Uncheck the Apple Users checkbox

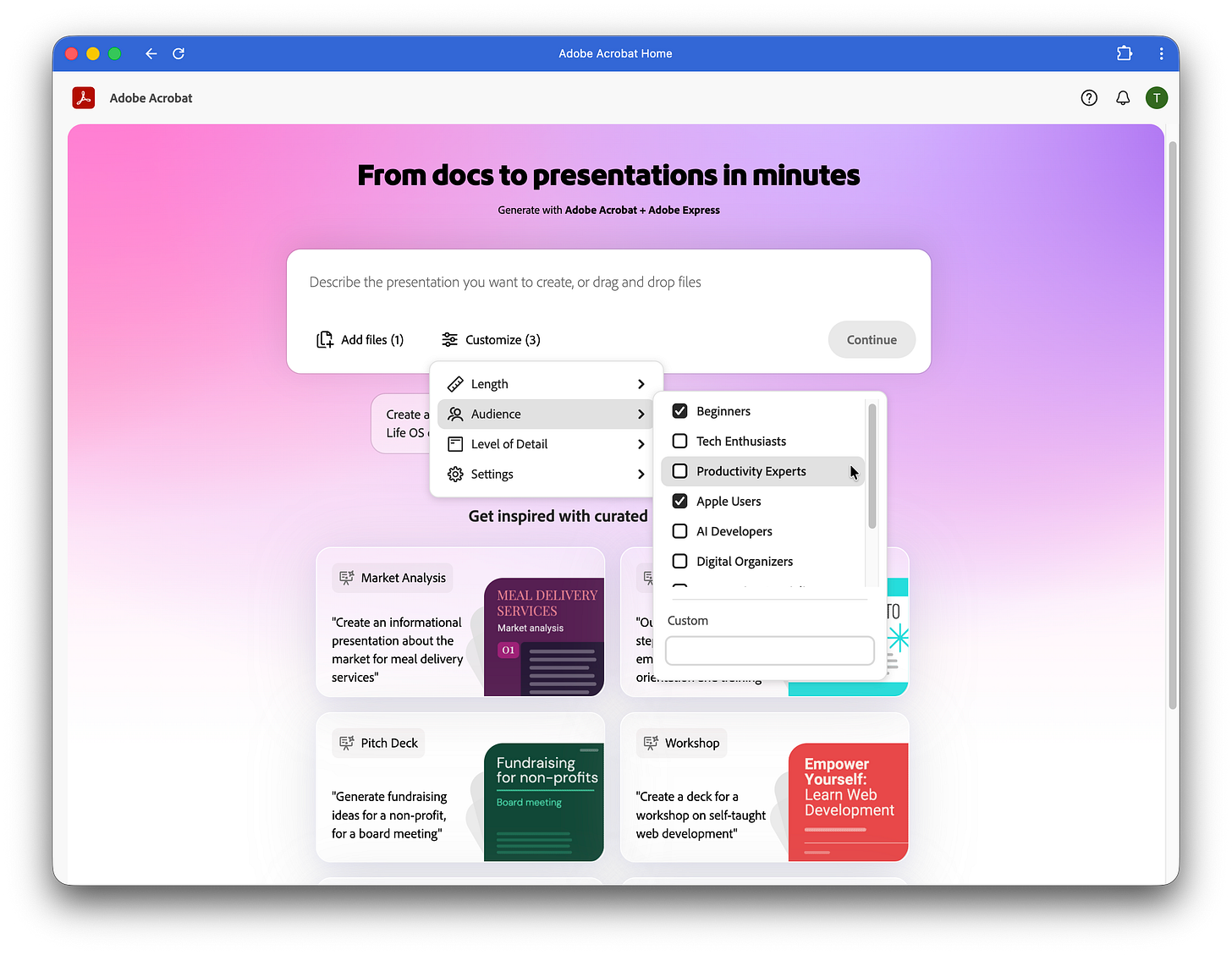[x=679, y=501]
